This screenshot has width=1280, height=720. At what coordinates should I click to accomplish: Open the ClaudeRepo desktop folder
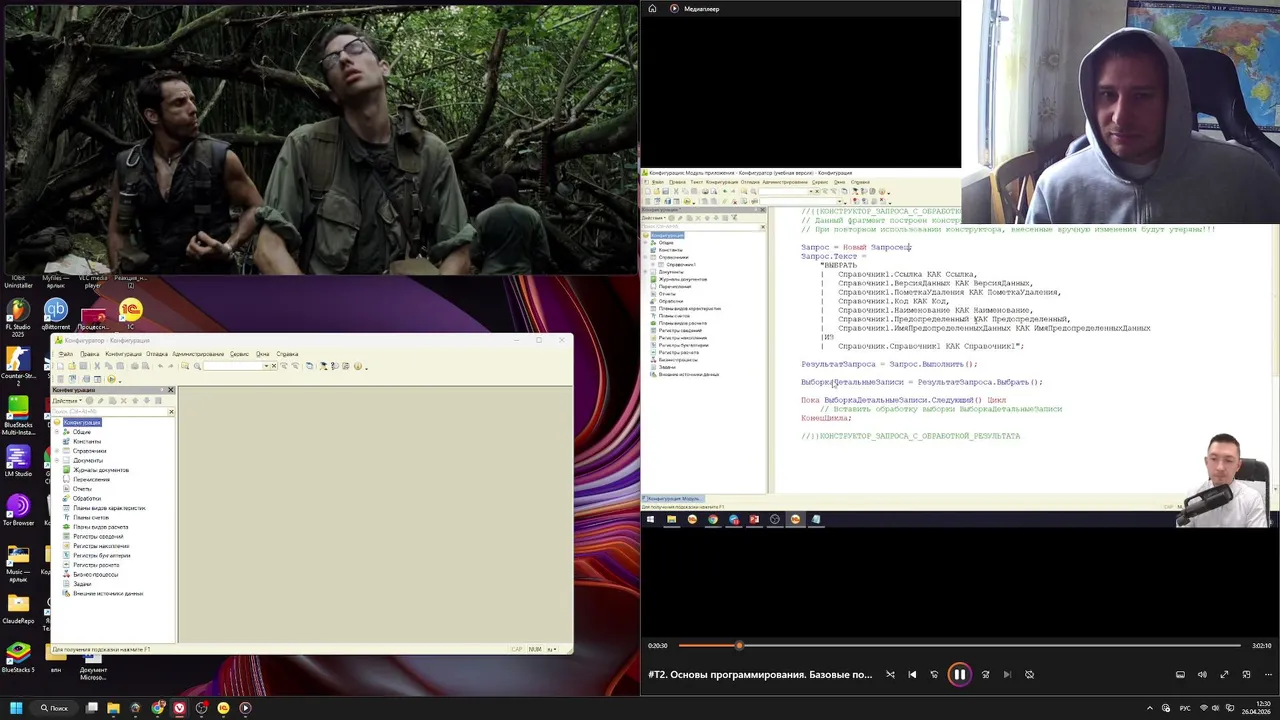[18, 608]
